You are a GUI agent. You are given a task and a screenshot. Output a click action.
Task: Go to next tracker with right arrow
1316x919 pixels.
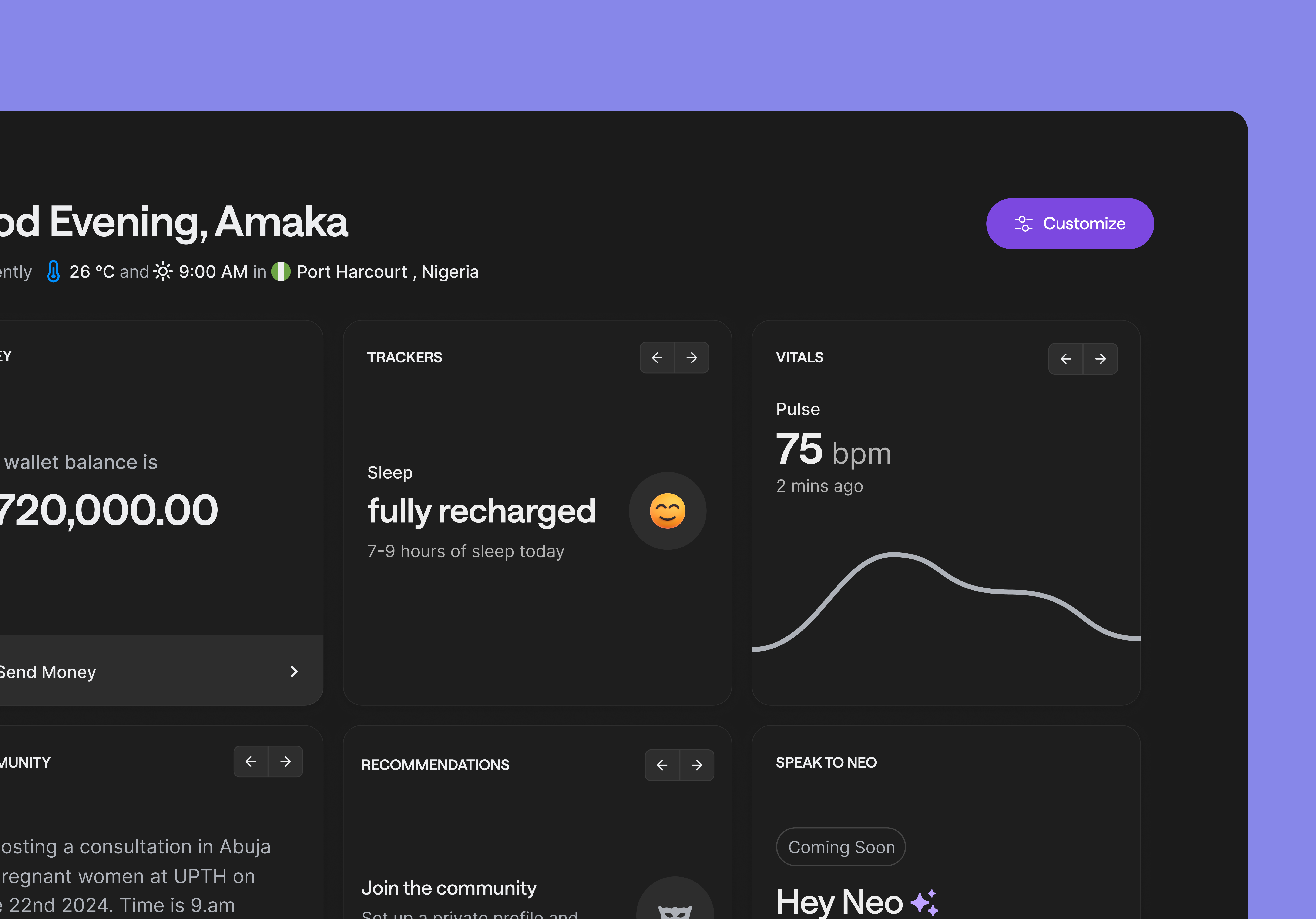[692, 358]
